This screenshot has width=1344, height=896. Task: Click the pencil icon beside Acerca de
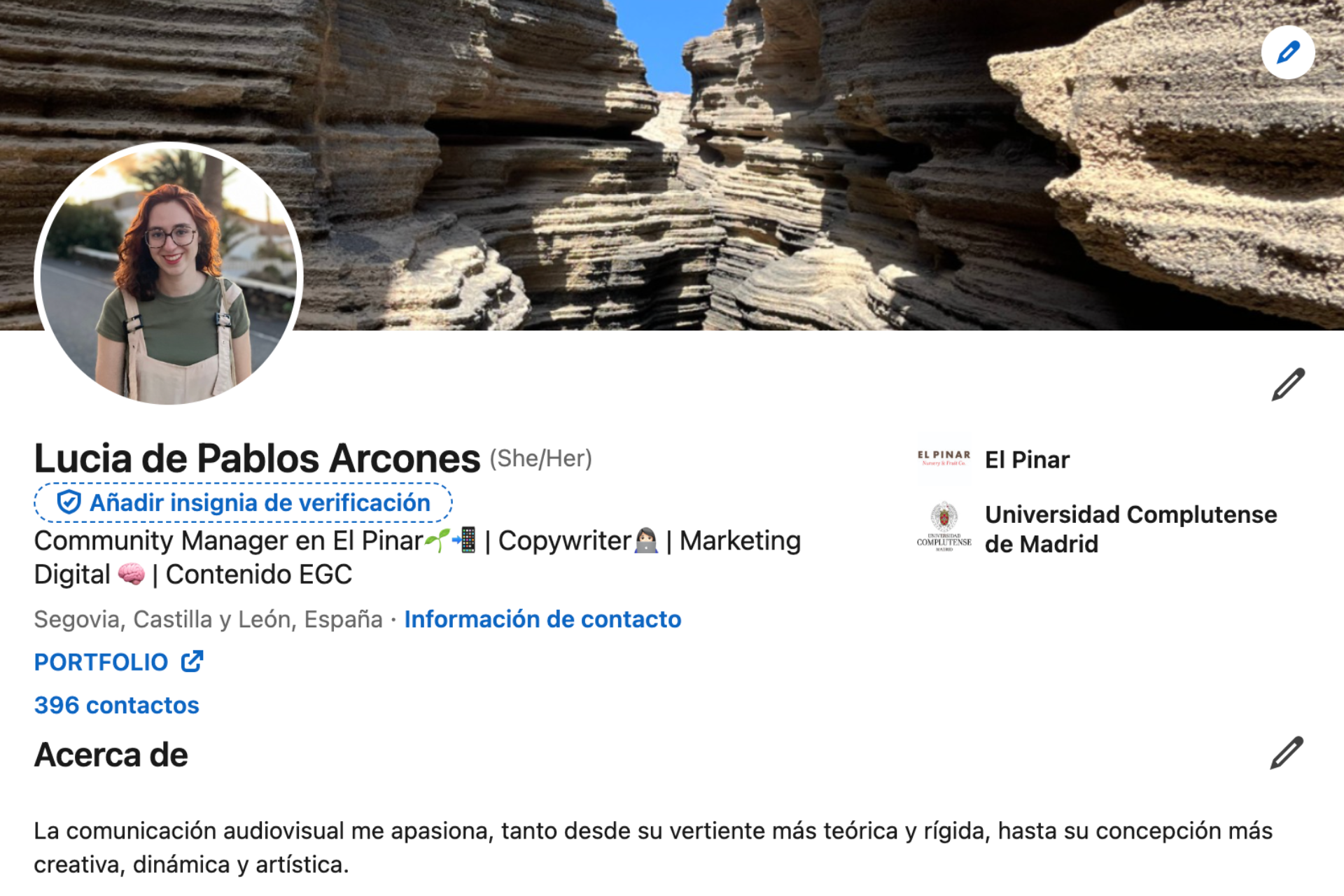(1287, 753)
